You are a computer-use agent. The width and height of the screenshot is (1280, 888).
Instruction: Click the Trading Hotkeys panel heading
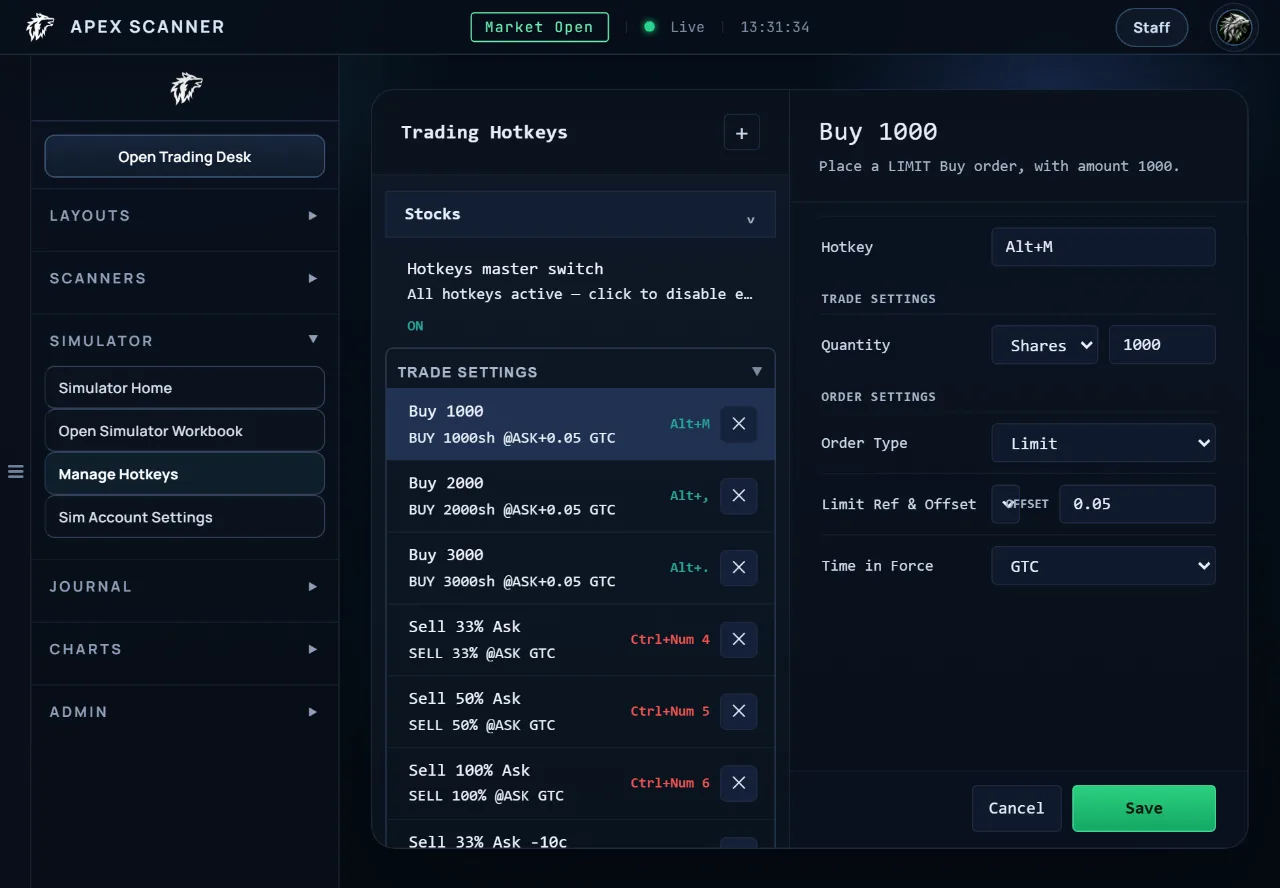[484, 132]
